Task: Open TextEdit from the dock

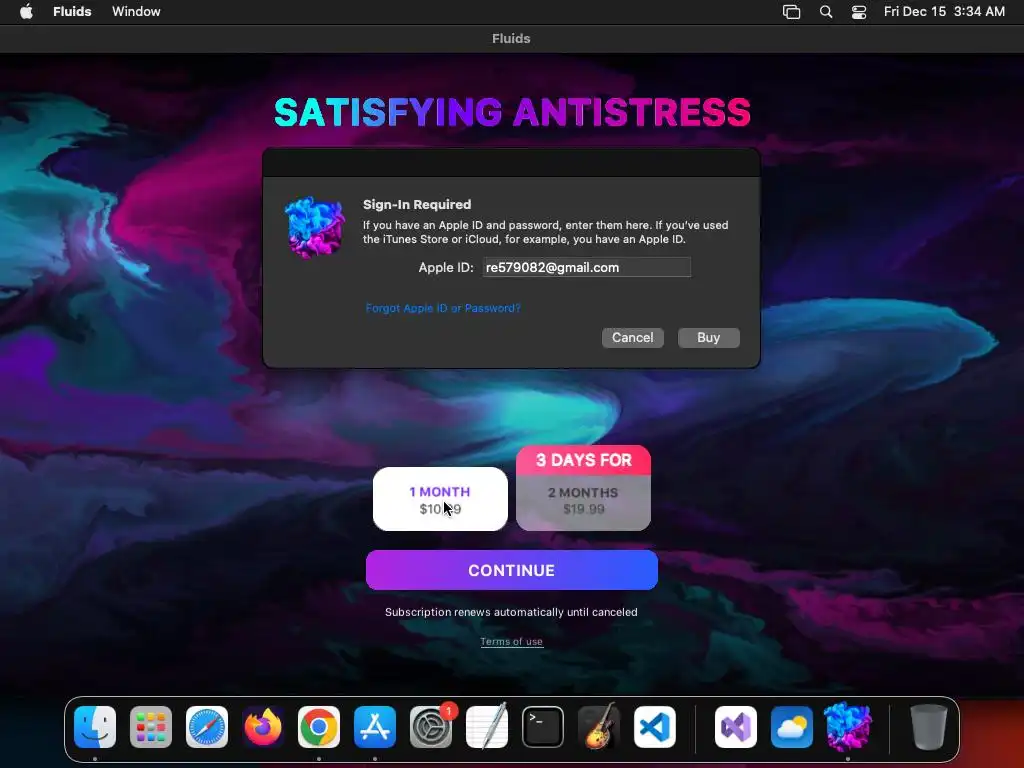Action: pyautogui.click(x=487, y=727)
